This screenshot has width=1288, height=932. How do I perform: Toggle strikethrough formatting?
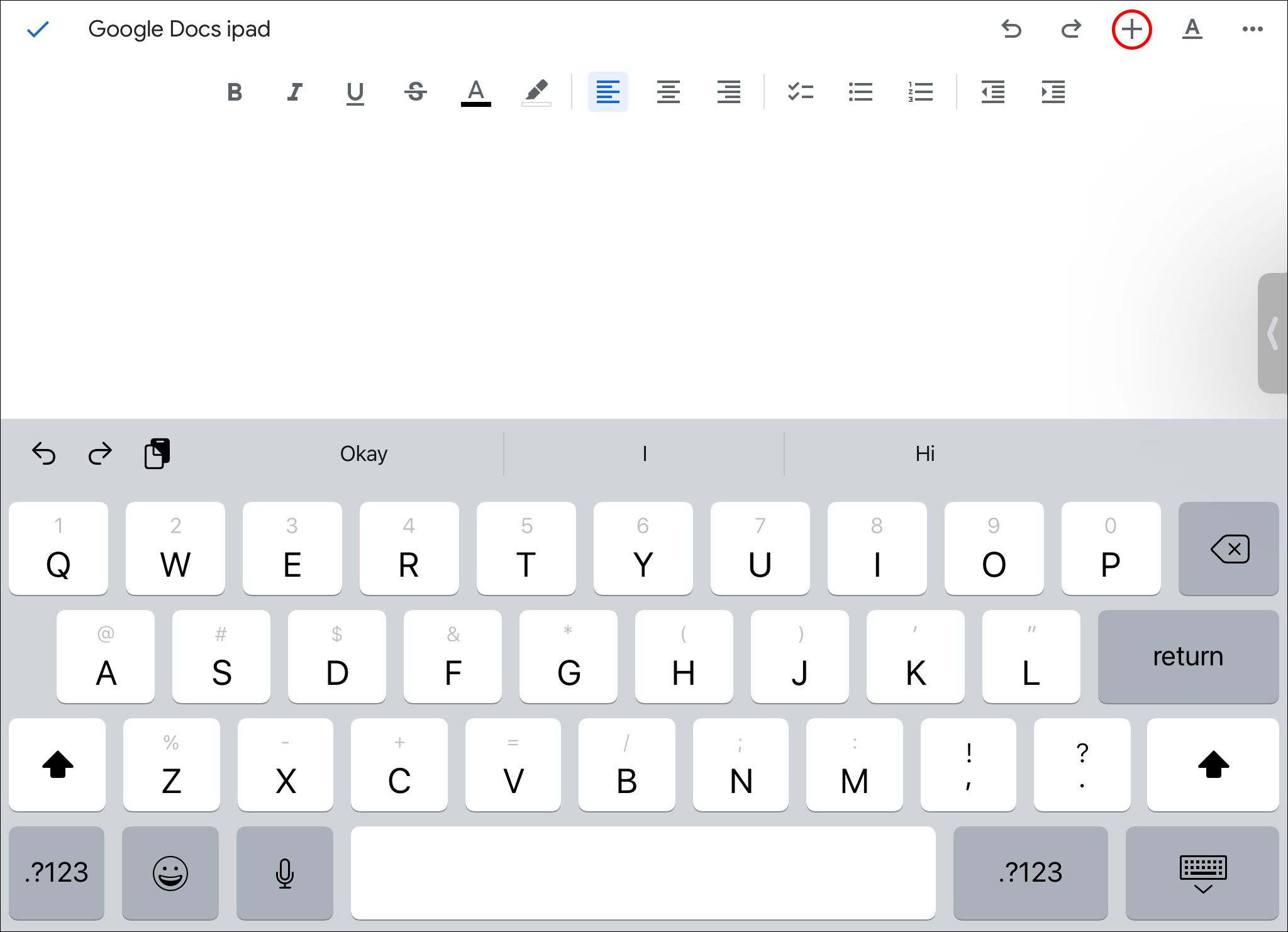(415, 92)
